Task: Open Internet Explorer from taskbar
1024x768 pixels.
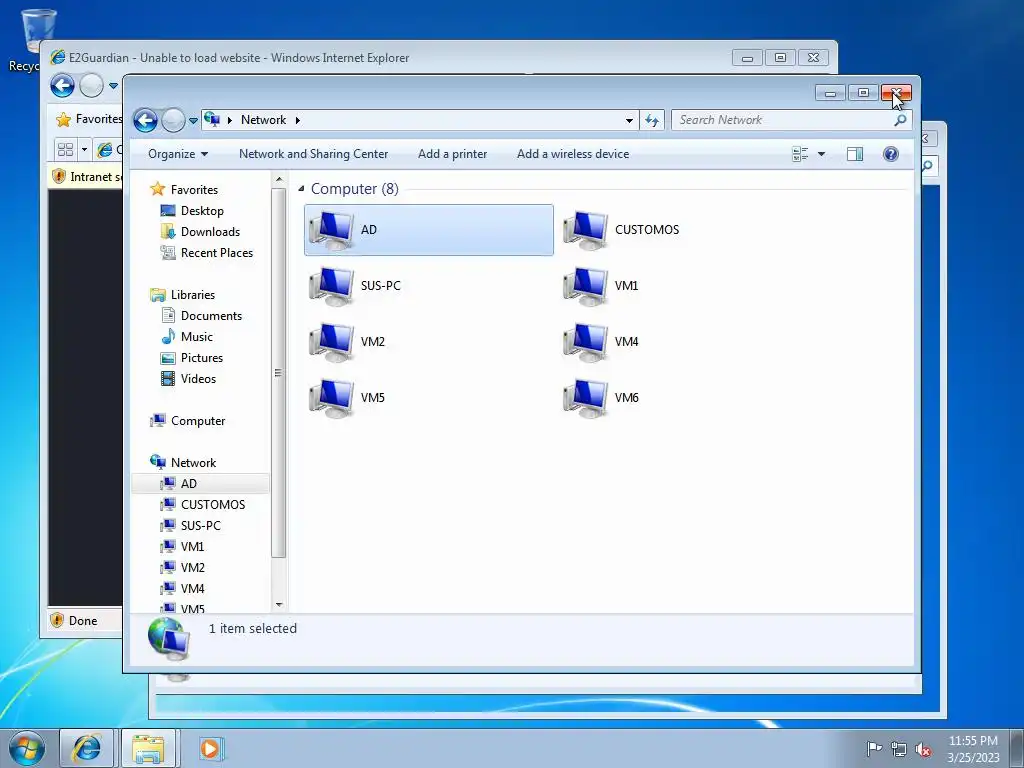Action: 87,748
